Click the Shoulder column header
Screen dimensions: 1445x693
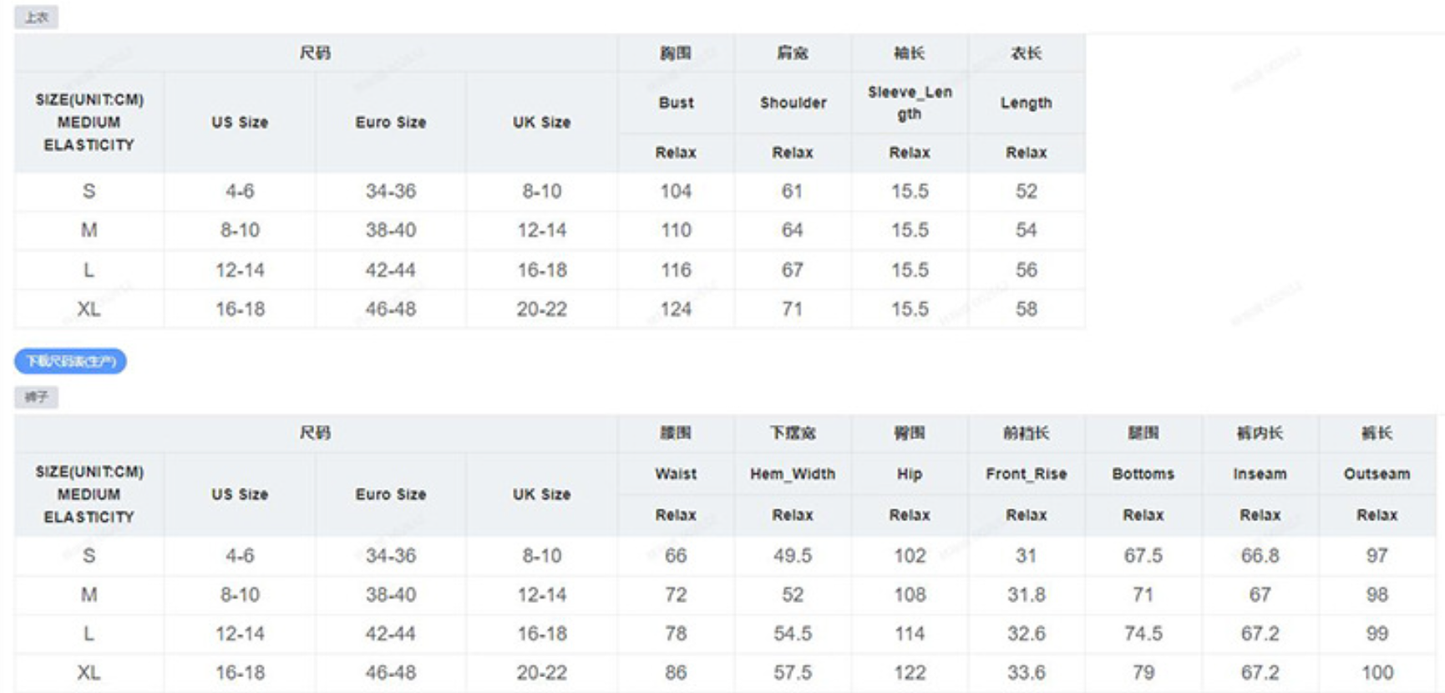click(793, 103)
